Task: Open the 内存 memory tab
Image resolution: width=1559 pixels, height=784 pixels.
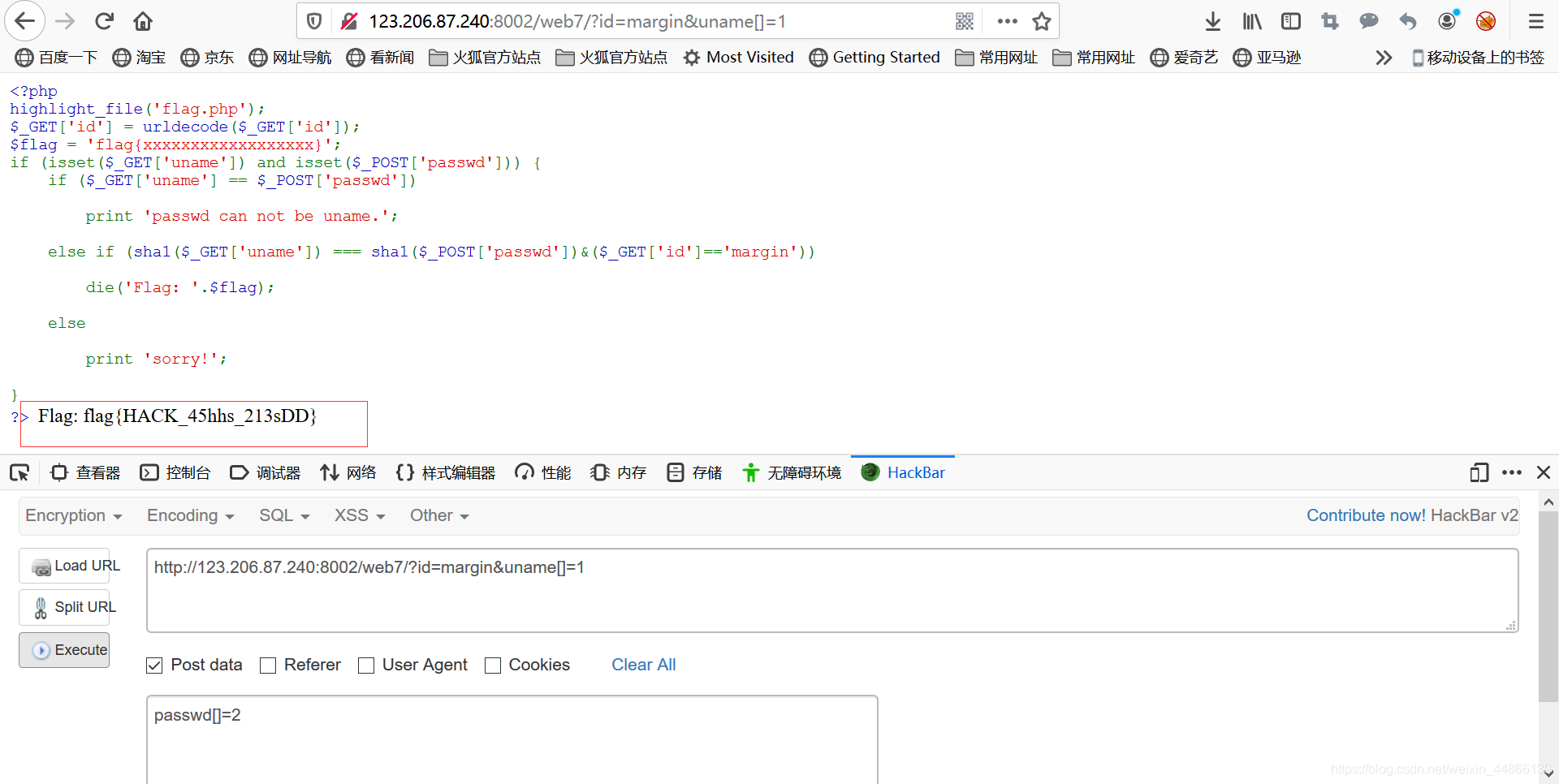Action: (x=619, y=472)
